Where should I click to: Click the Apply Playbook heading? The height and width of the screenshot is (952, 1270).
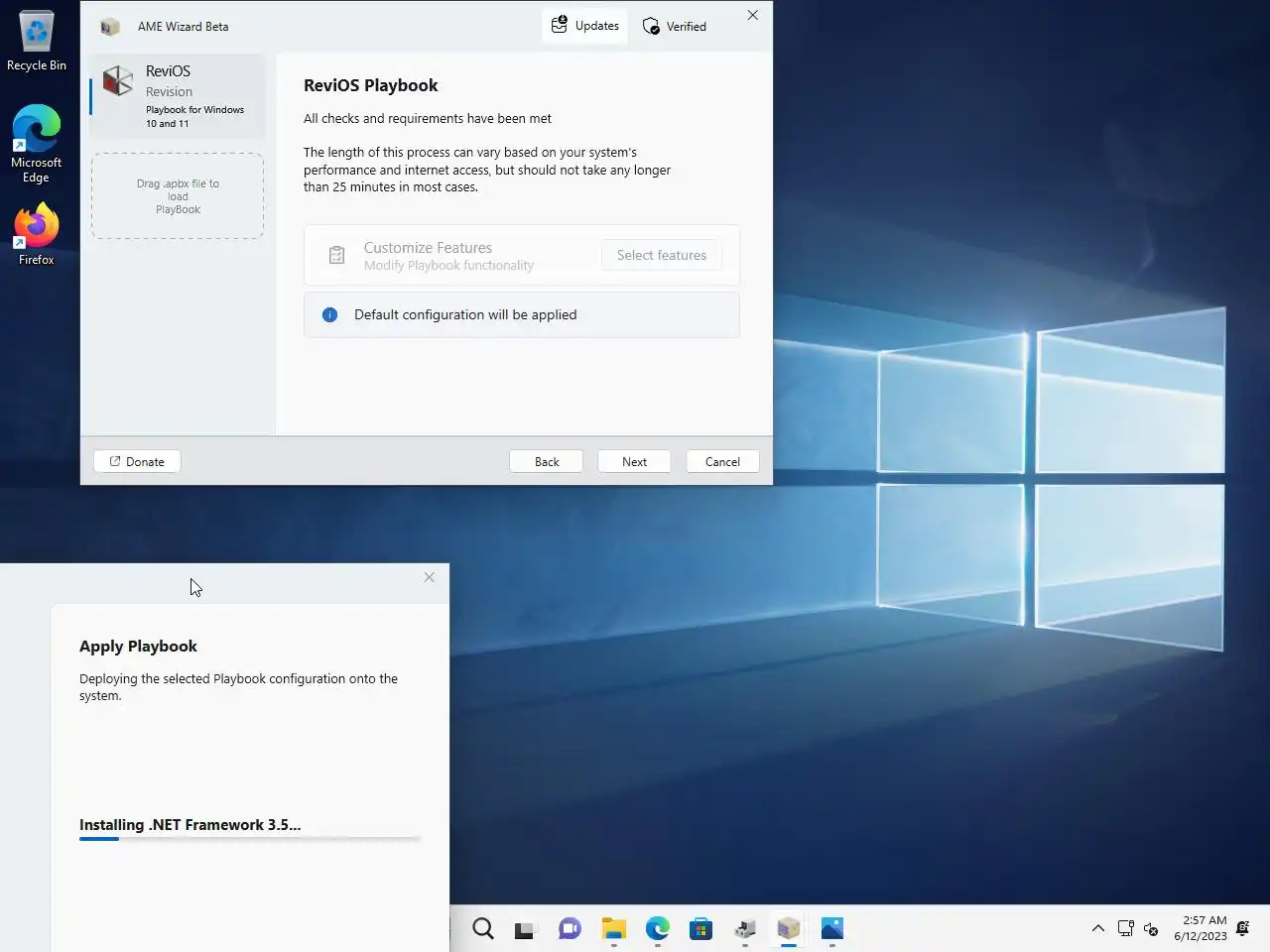(138, 646)
